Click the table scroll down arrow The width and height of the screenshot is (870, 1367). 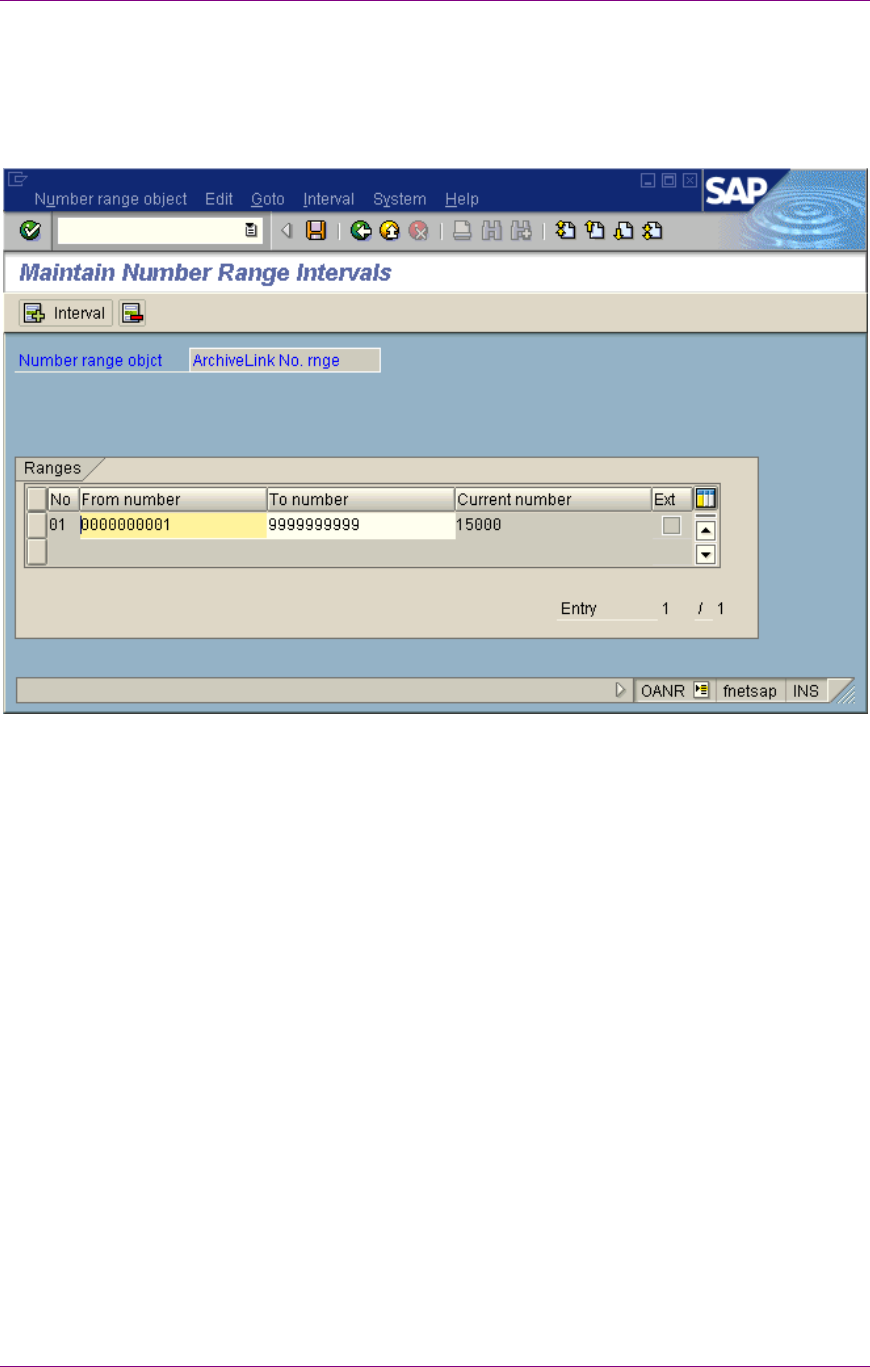(x=706, y=553)
